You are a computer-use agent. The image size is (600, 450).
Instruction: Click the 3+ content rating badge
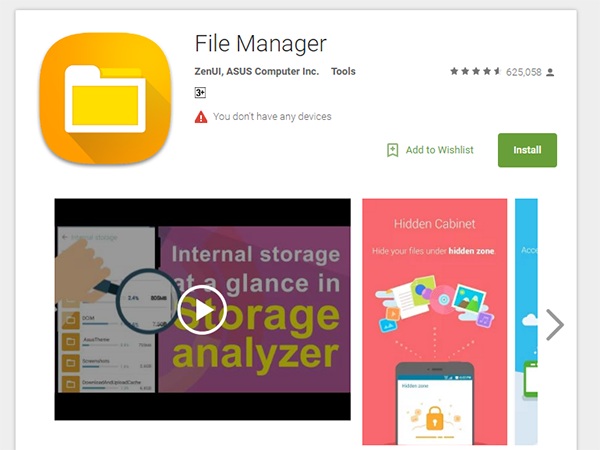(200, 93)
